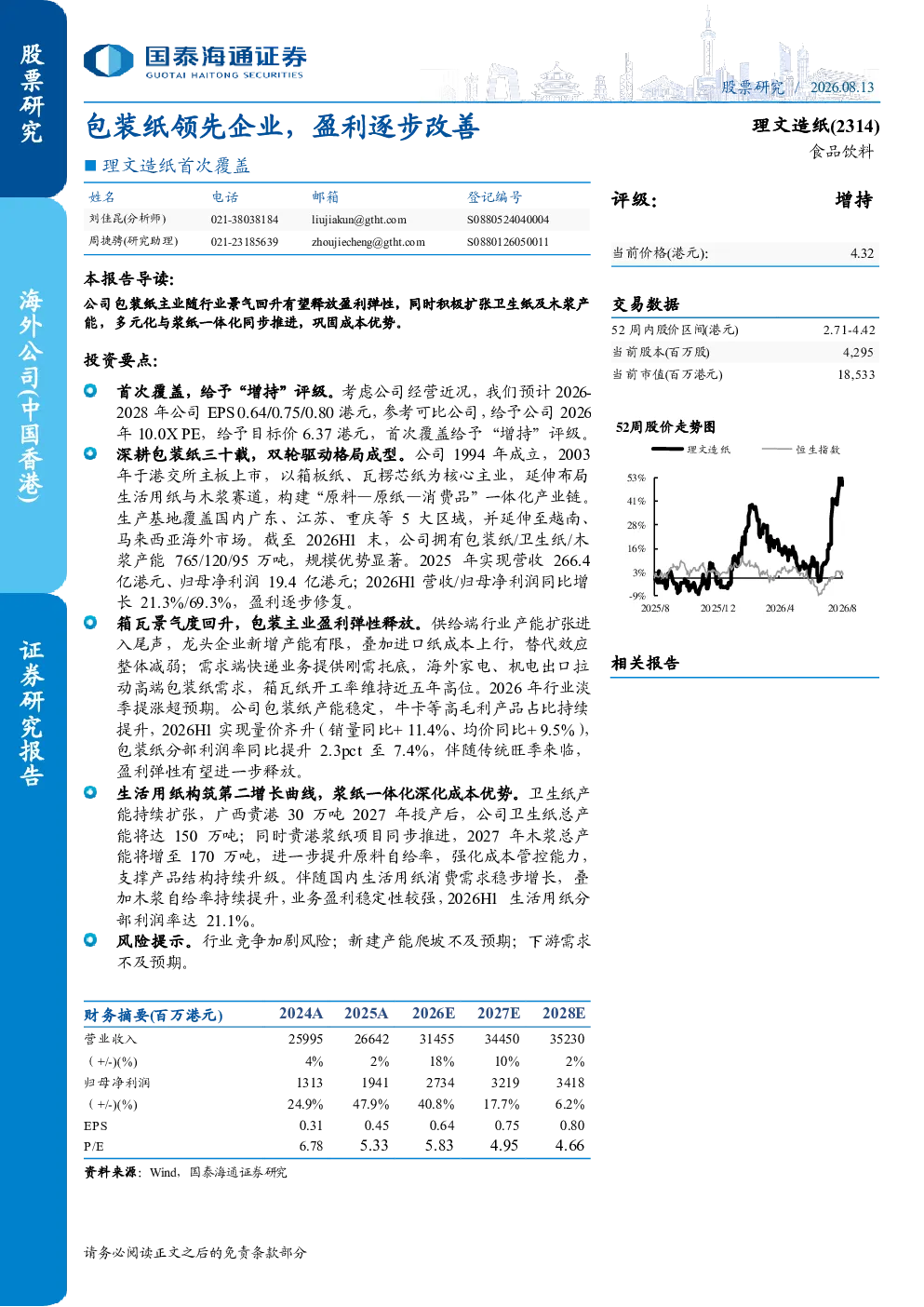Click the 2028E column header
The width and height of the screenshot is (924, 1307).
click(564, 1014)
